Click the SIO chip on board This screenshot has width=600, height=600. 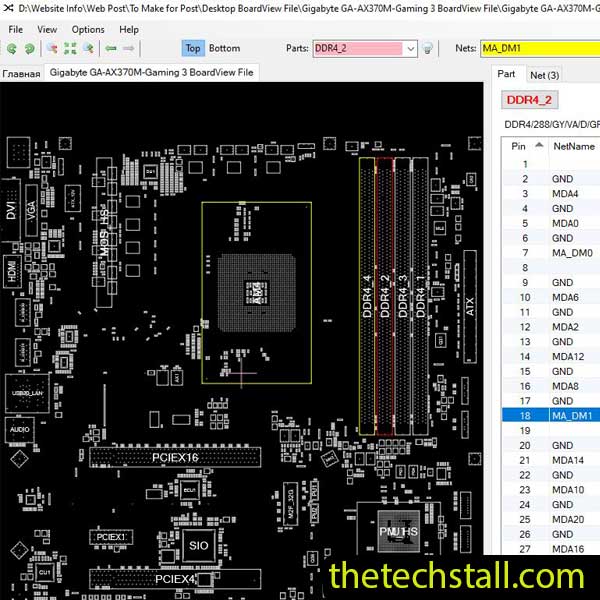(199, 545)
